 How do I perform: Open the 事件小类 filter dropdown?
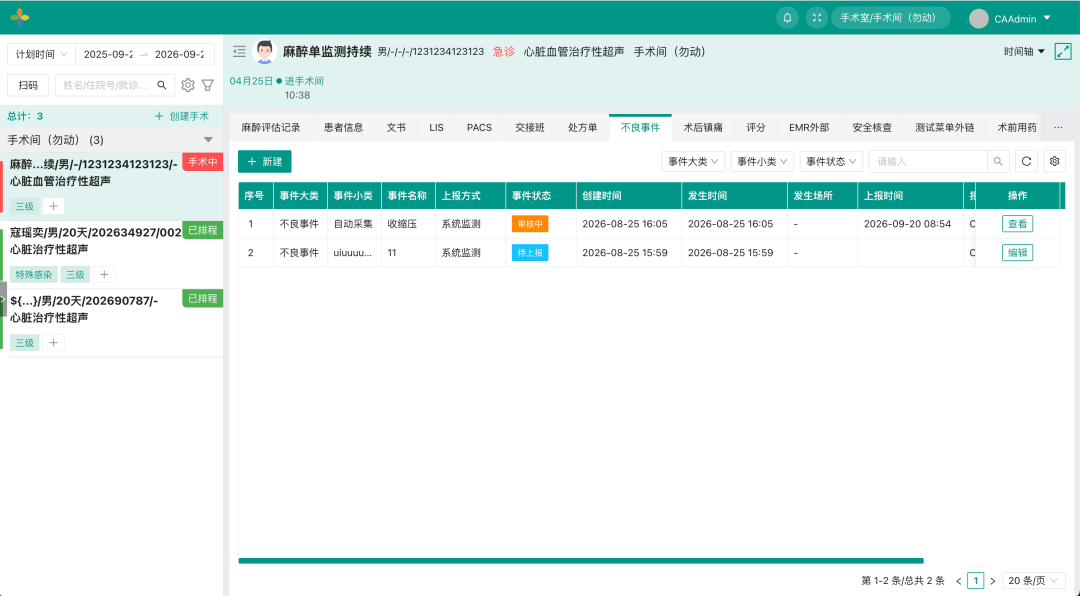coord(762,161)
